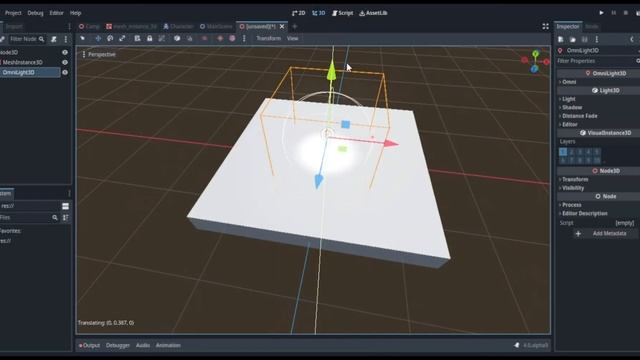The image size is (640, 360).
Task: Open sun and environment settings dots
Action: [x=244, y=38]
